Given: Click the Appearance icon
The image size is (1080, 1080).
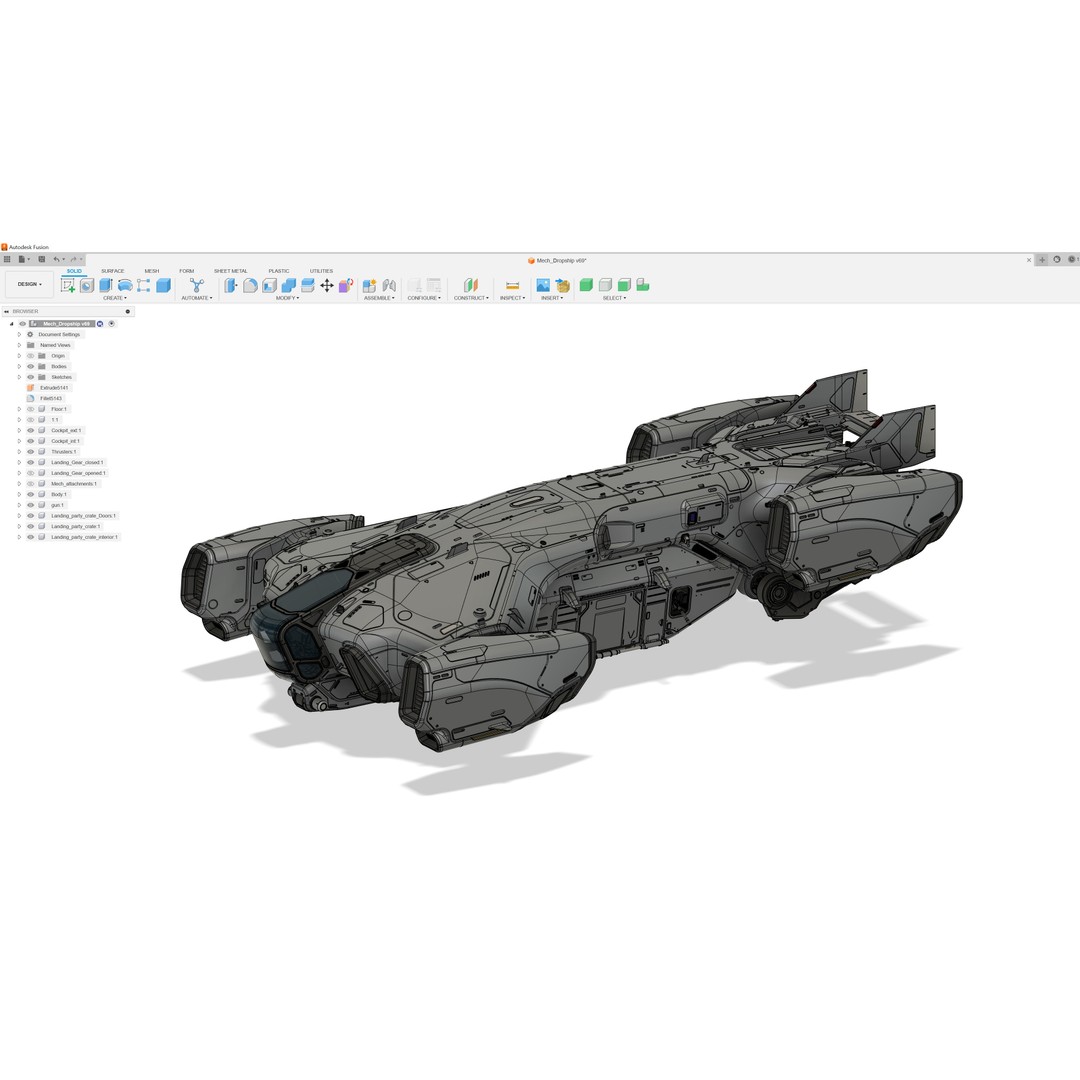Looking at the screenshot, I should click(x=346, y=285).
